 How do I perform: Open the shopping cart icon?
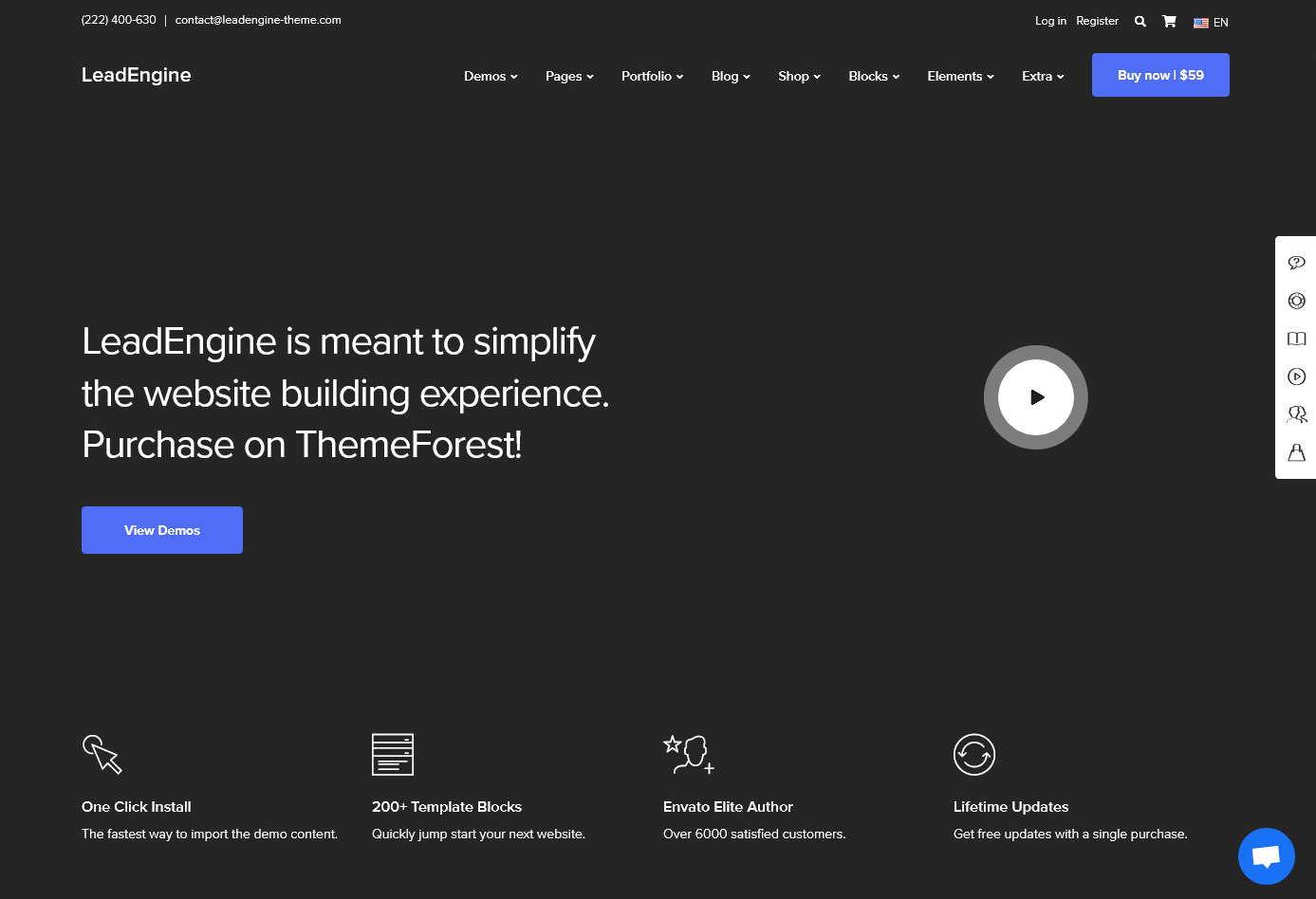pyautogui.click(x=1169, y=21)
